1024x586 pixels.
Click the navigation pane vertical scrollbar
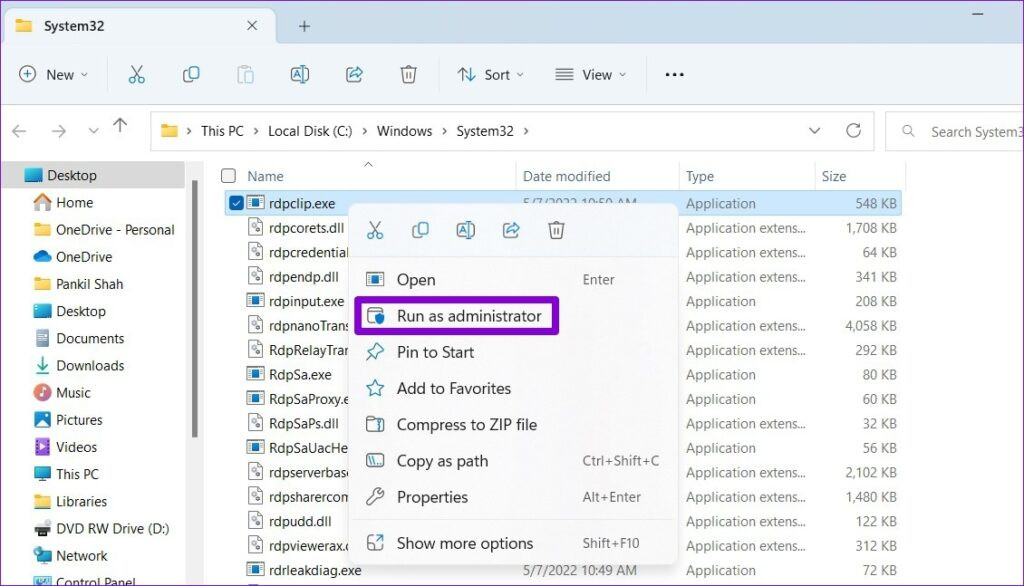click(195, 308)
